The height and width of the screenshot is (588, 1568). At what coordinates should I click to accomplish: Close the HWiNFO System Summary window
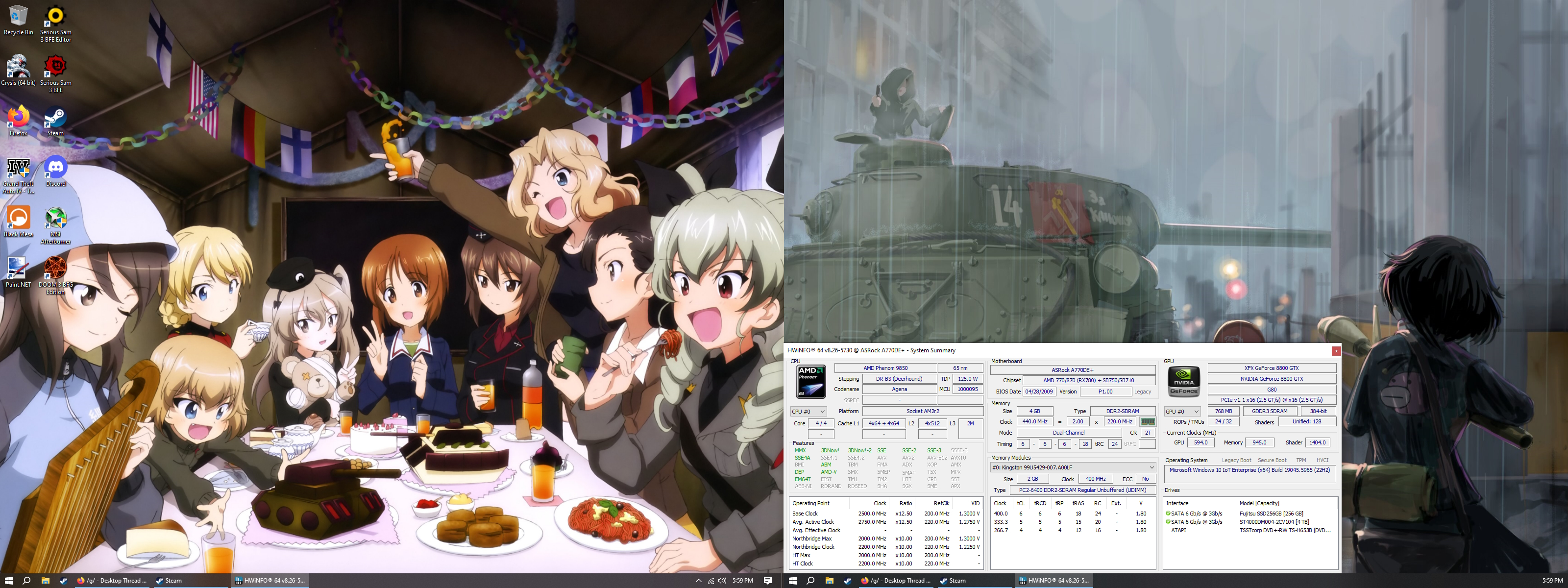1336,351
